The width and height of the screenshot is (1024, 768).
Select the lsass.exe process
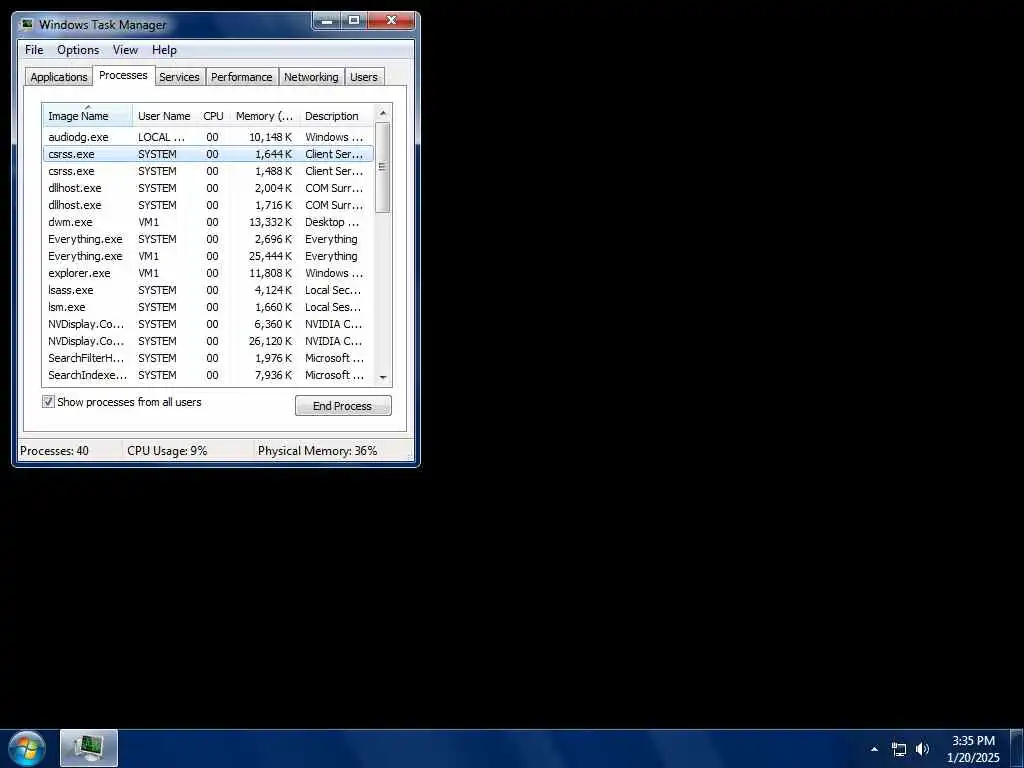coord(208,290)
